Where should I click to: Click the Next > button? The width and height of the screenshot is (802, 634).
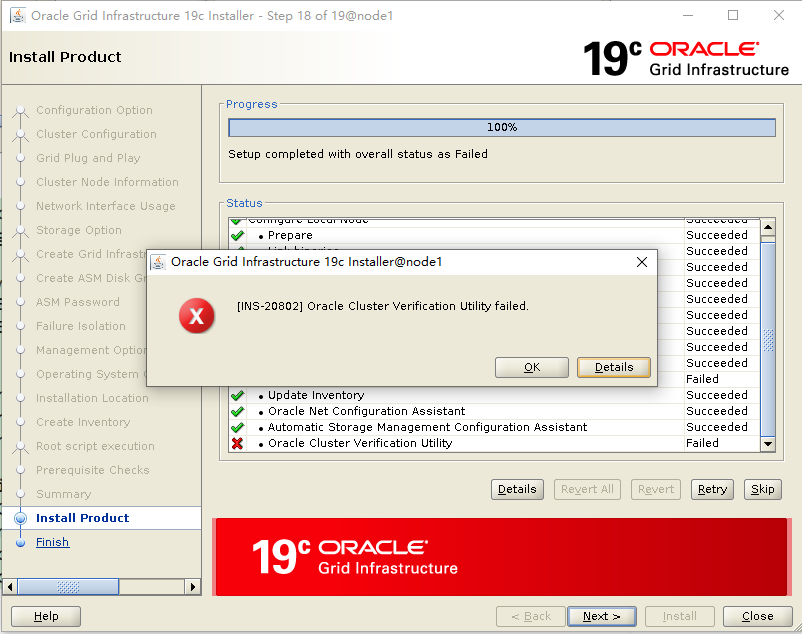pos(602,616)
